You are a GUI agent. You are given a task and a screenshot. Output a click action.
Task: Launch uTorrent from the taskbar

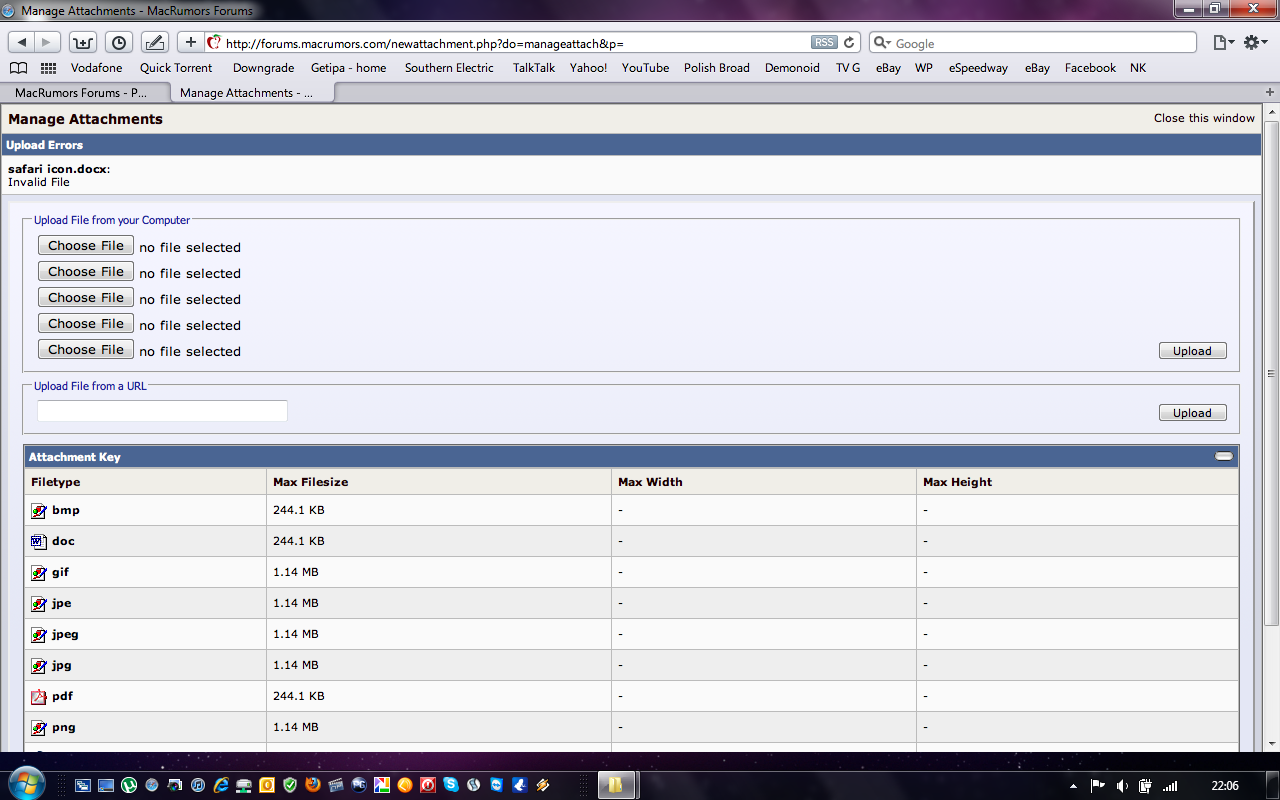click(129, 785)
